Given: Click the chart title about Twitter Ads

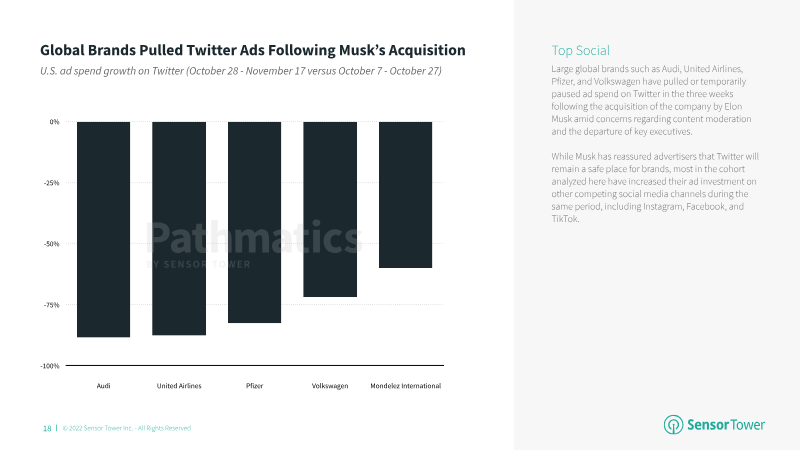Looking at the screenshot, I should 253,50.
